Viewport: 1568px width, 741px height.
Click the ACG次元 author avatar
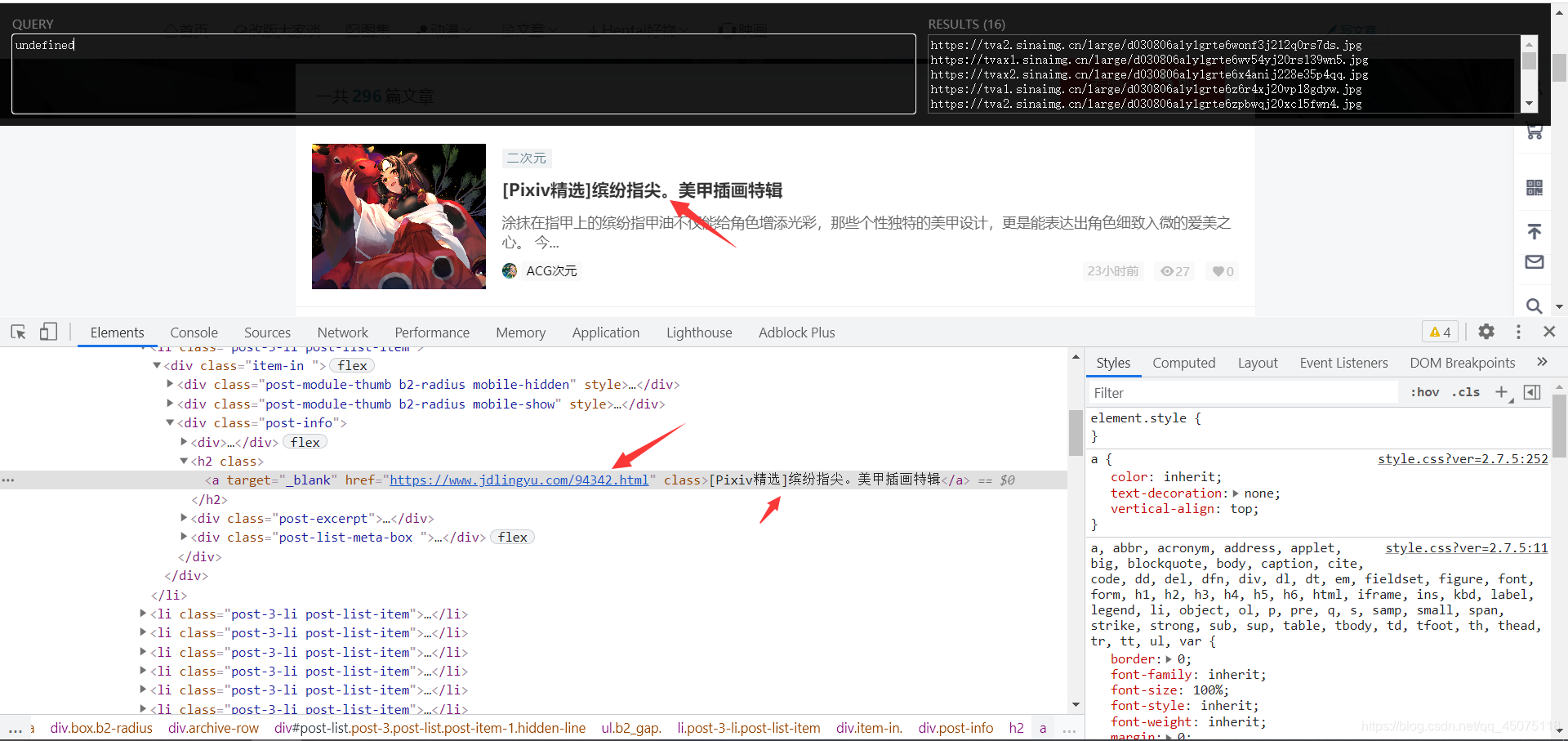click(x=510, y=270)
